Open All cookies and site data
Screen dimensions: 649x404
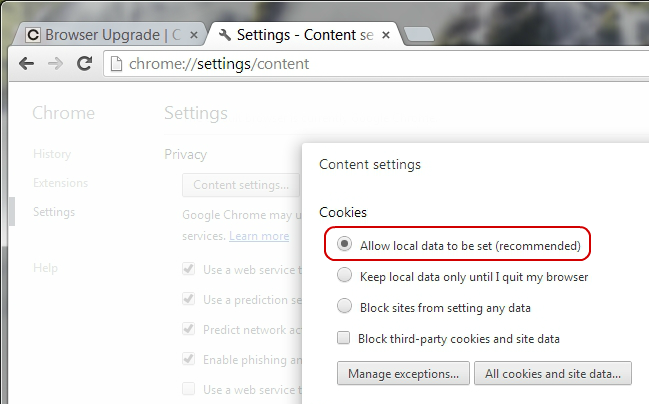point(553,374)
